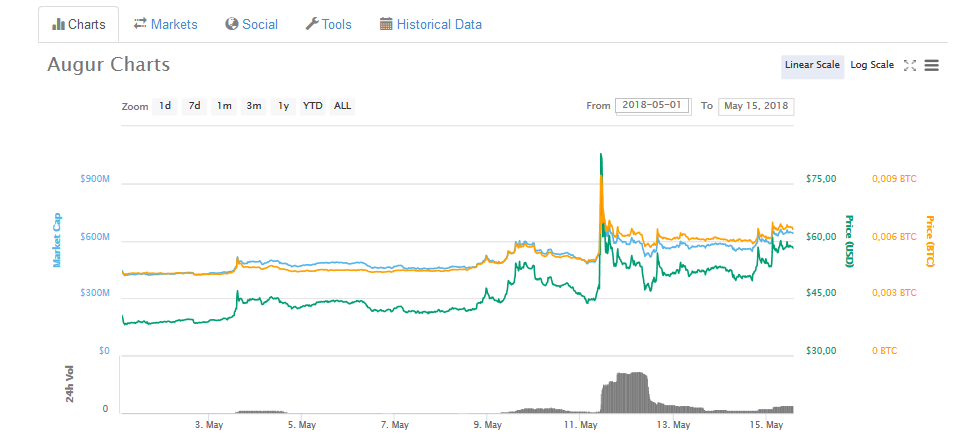The image size is (963, 443).
Task: Open the Charts tab
Action: click(x=79, y=25)
